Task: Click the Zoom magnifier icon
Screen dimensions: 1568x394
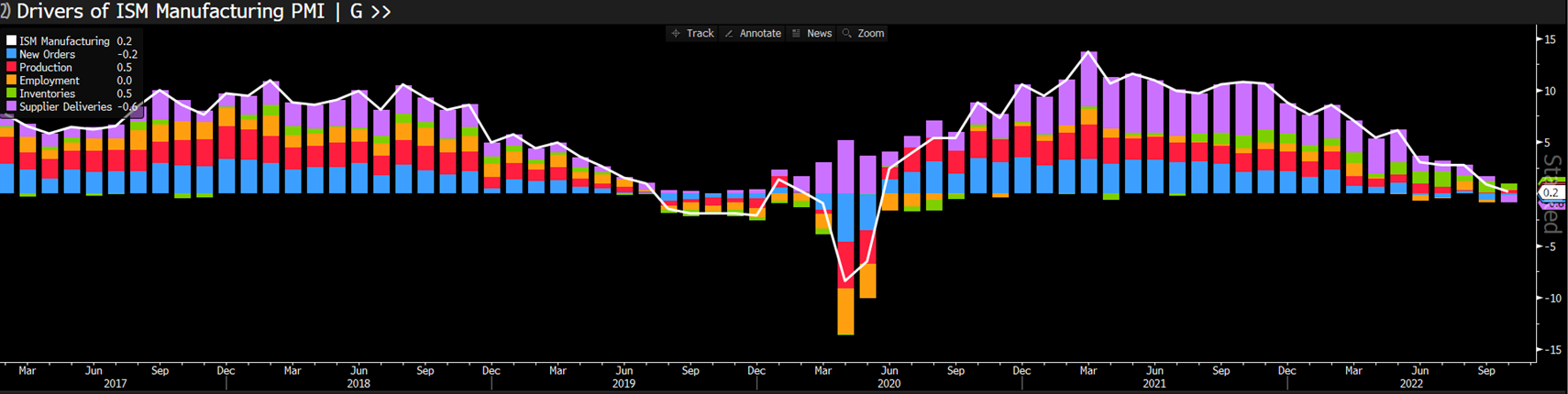Action: [847, 34]
